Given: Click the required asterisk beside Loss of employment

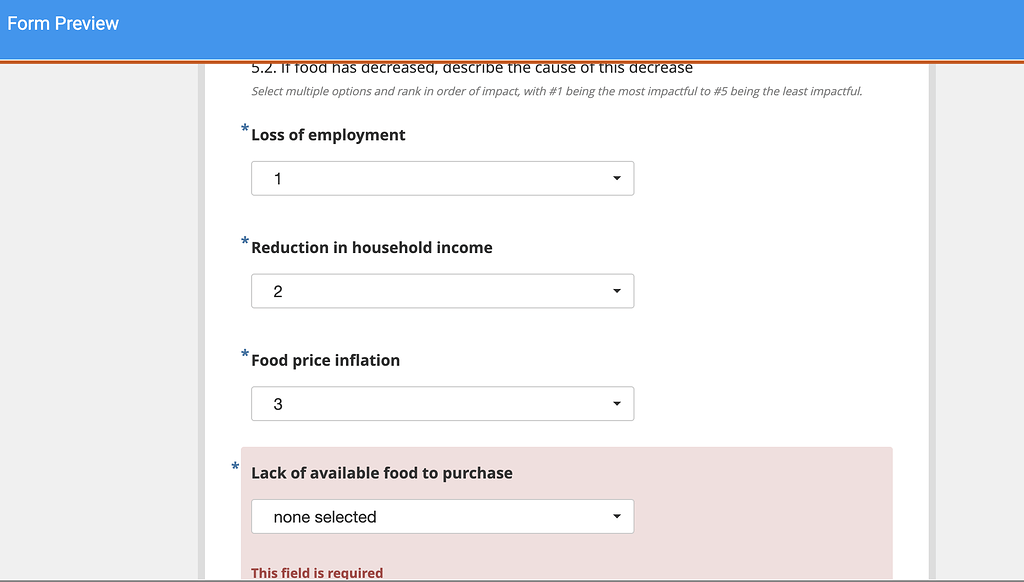Looking at the screenshot, I should click(x=243, y=128).
